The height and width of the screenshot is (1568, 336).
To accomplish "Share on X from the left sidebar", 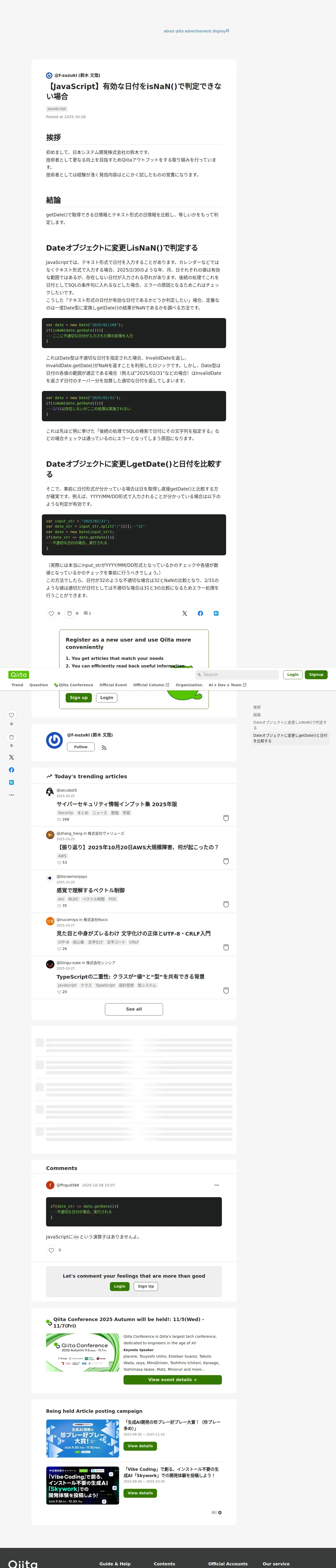I will tap(11, 757).
